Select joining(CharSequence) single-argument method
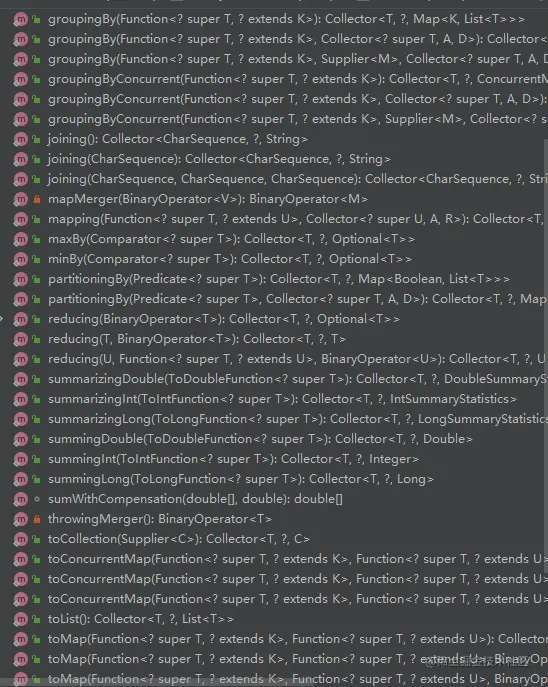 click(x=219, y=159)
